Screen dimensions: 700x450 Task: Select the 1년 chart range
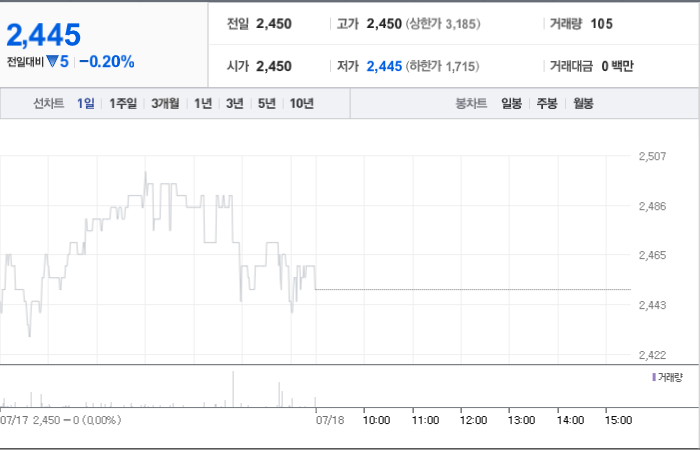[x=203, y=104]
